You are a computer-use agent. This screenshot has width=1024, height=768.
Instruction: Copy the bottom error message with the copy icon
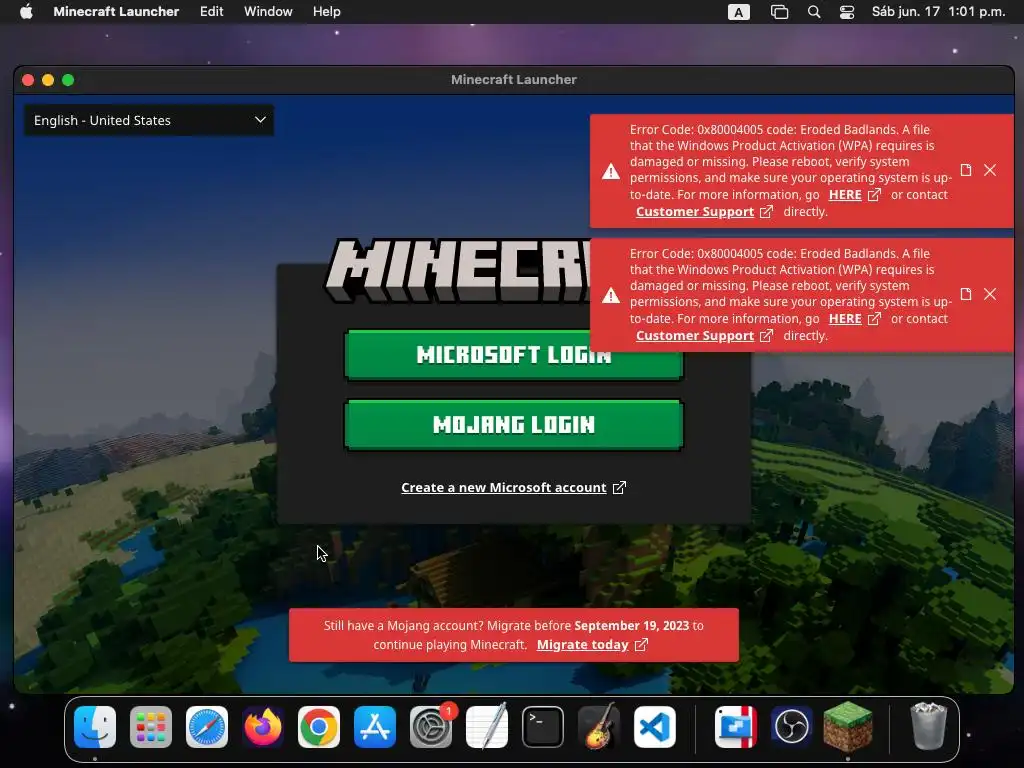pos(966,295)
